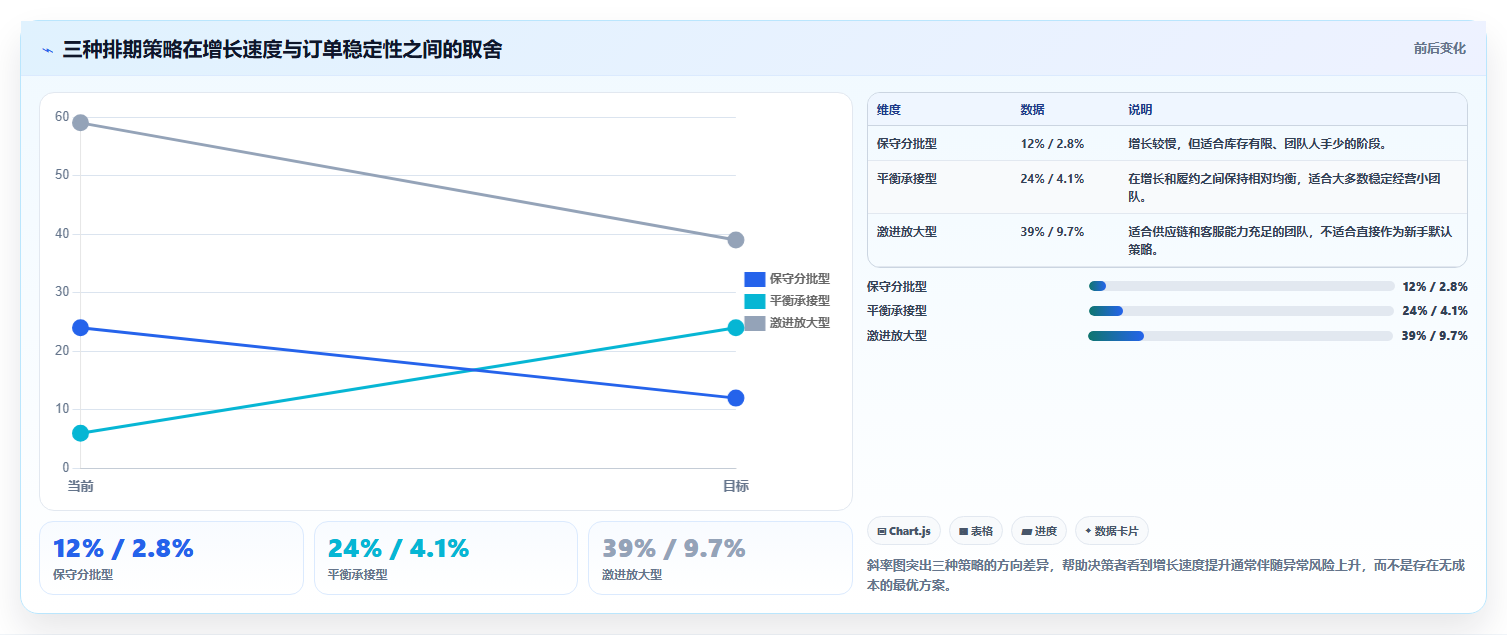
Task: Click the gray data point at 39
Action: coord(736,240)
